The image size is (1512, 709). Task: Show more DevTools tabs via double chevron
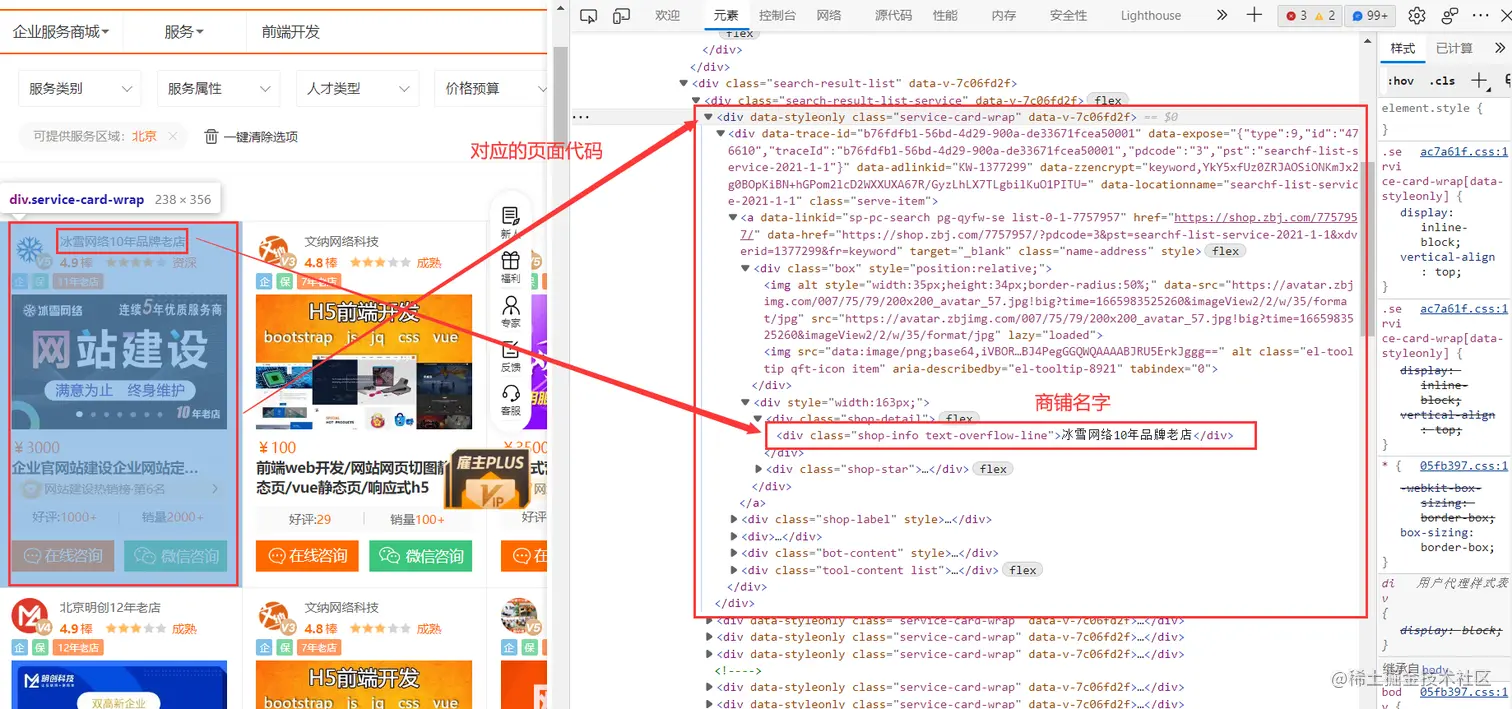click(x=1222, y=15)
